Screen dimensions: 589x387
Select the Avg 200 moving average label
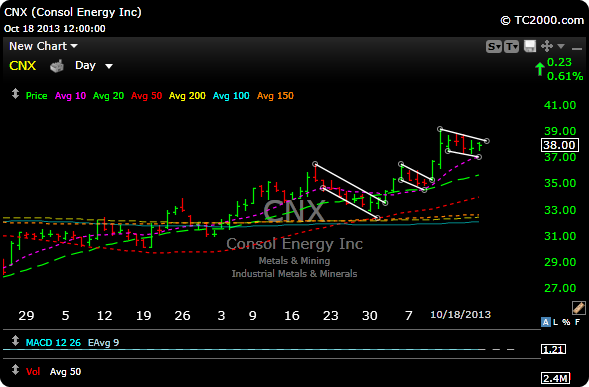point(187,96)
